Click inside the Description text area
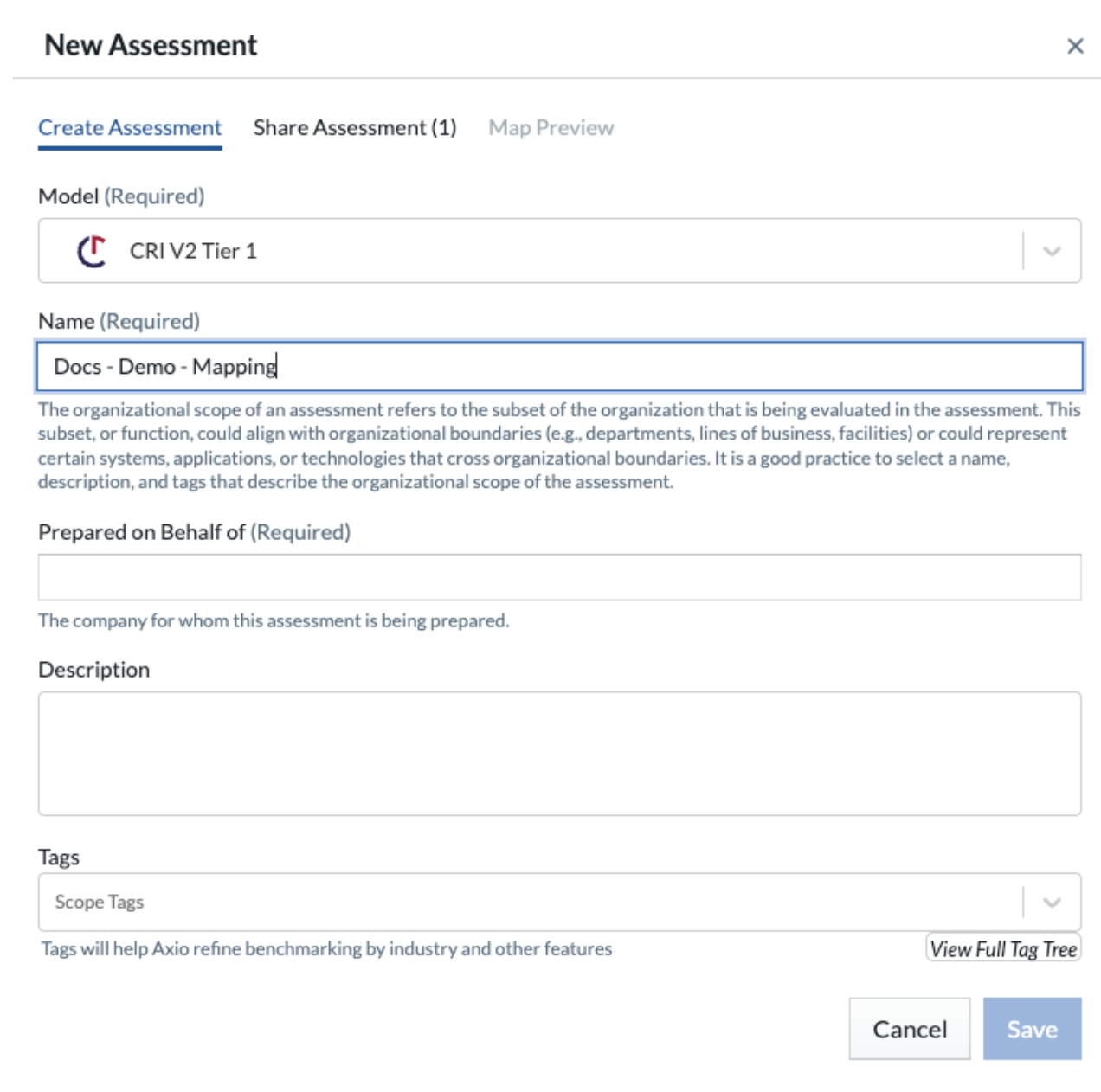 (559, 753)
